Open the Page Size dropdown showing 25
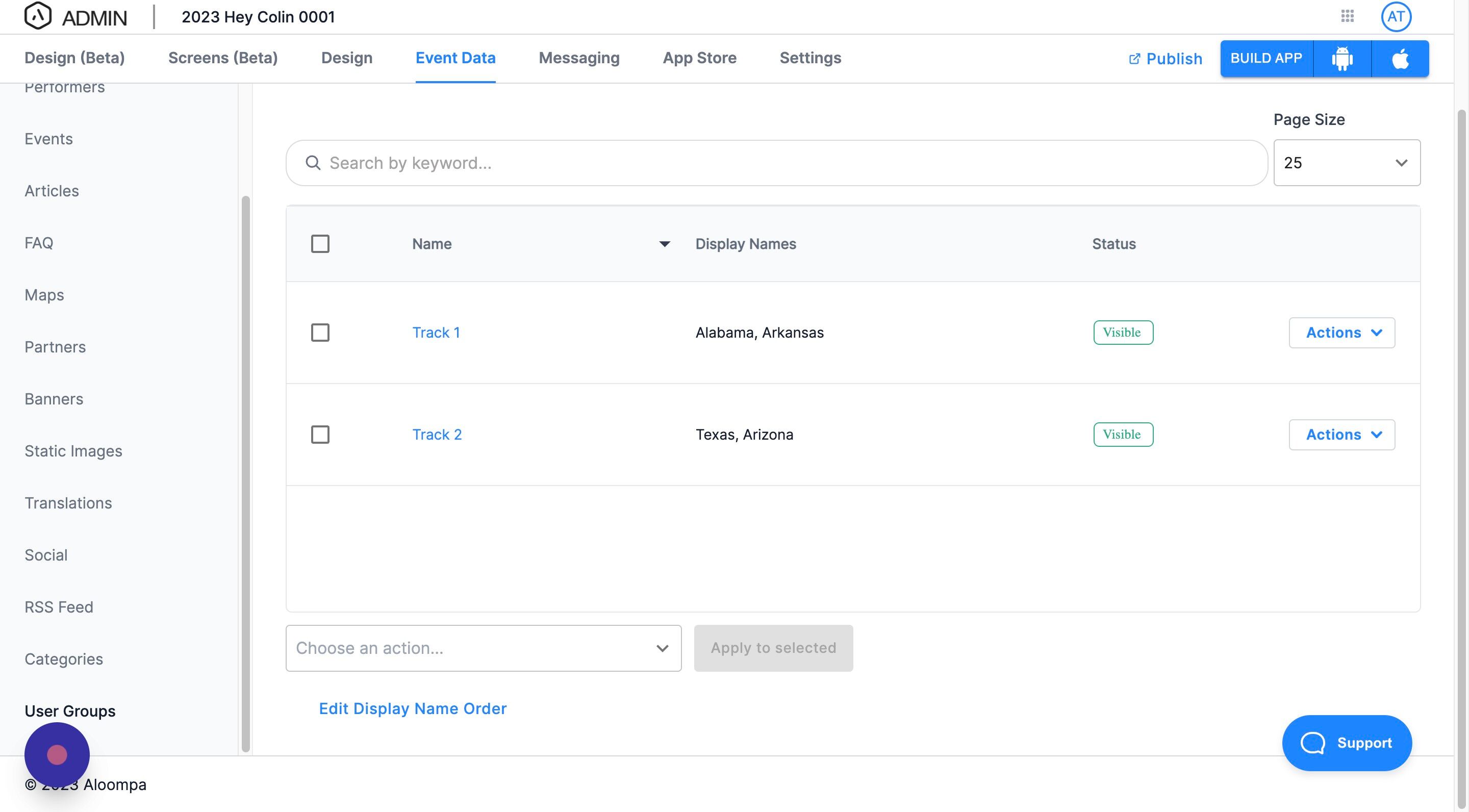The height and width of the screenshot is (812, 1469). pos(1347,163)
